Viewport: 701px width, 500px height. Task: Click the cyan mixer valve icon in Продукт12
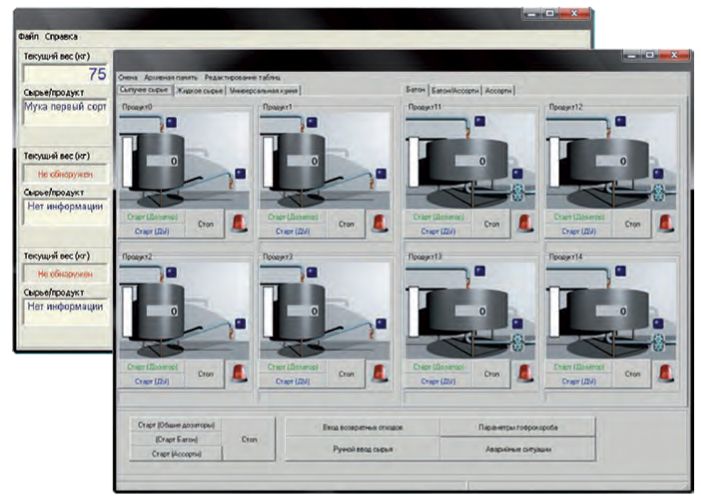658,192
